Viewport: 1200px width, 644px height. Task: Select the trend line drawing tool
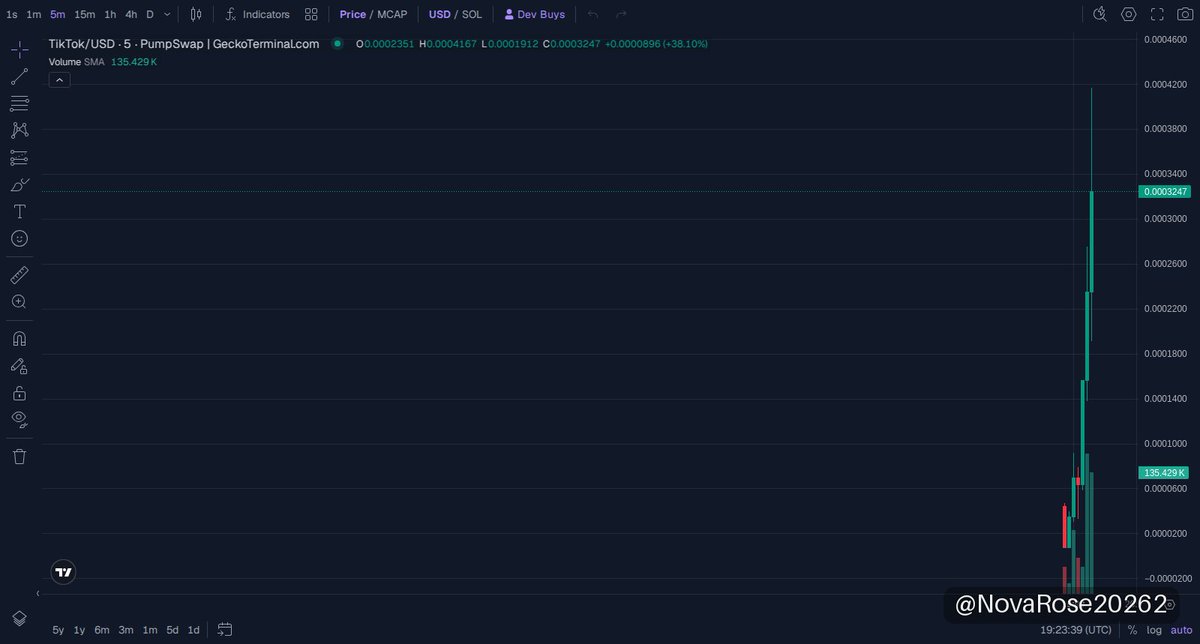19,77
